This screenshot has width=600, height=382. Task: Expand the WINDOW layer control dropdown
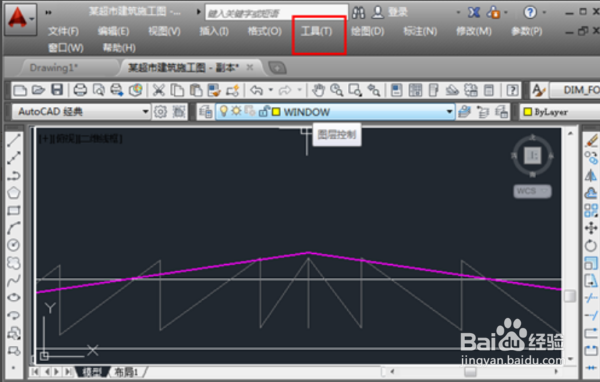(x=449, y=112)
